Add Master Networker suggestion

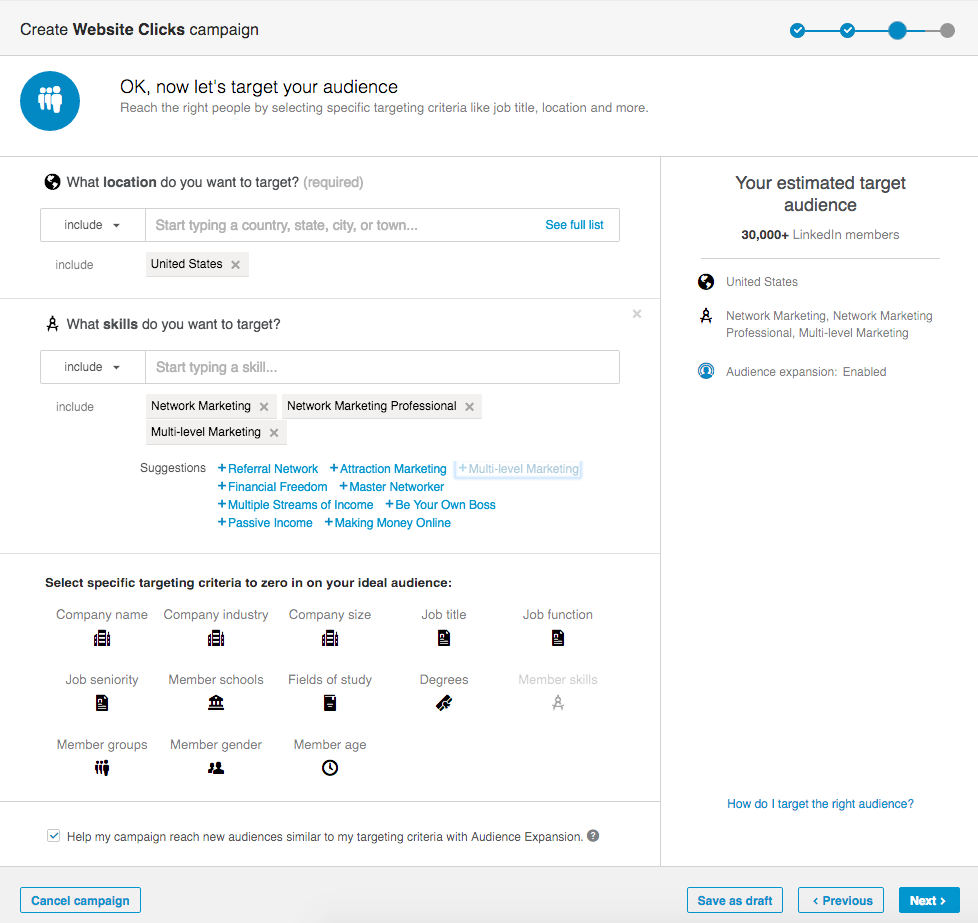(x=392, y=487)
